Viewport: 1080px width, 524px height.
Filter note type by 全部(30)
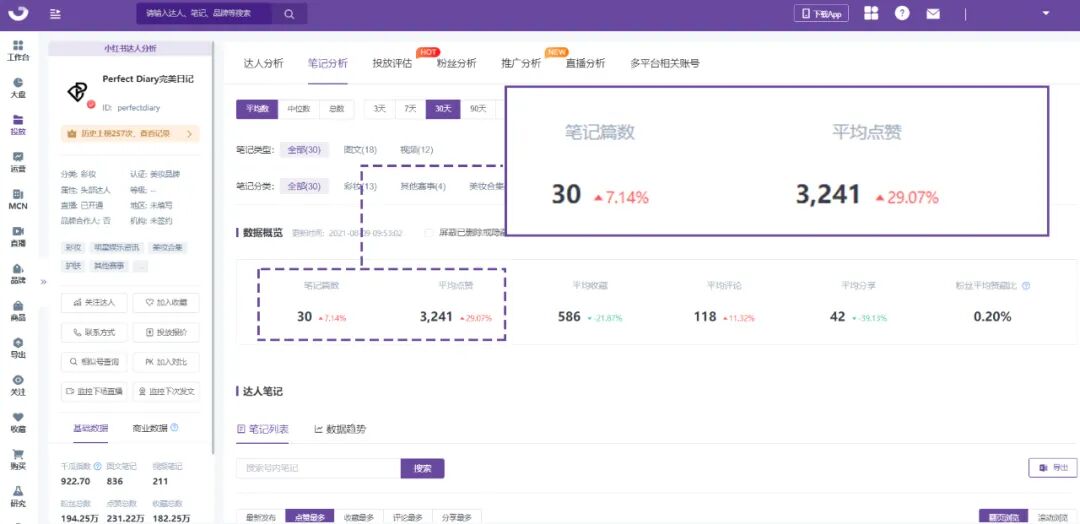pyautogui.click(x=304, y=149)
